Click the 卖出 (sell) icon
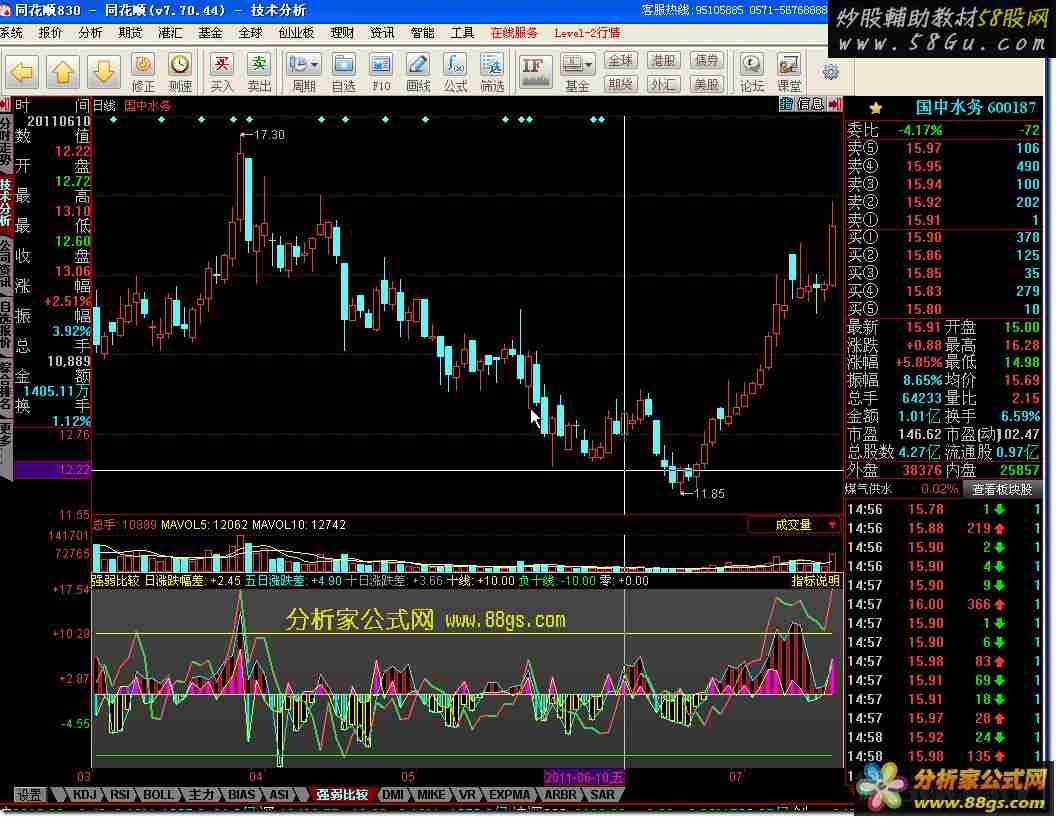The image size is (1056, 818). coord(259,73)
